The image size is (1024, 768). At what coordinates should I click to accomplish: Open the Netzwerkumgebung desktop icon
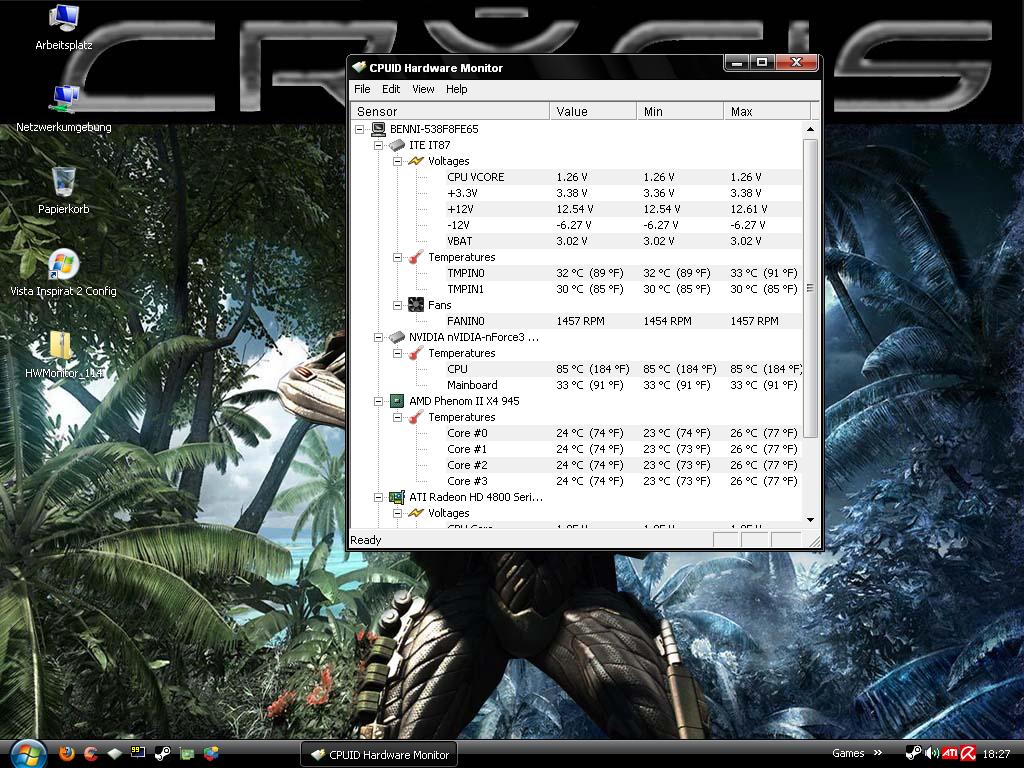63,108
